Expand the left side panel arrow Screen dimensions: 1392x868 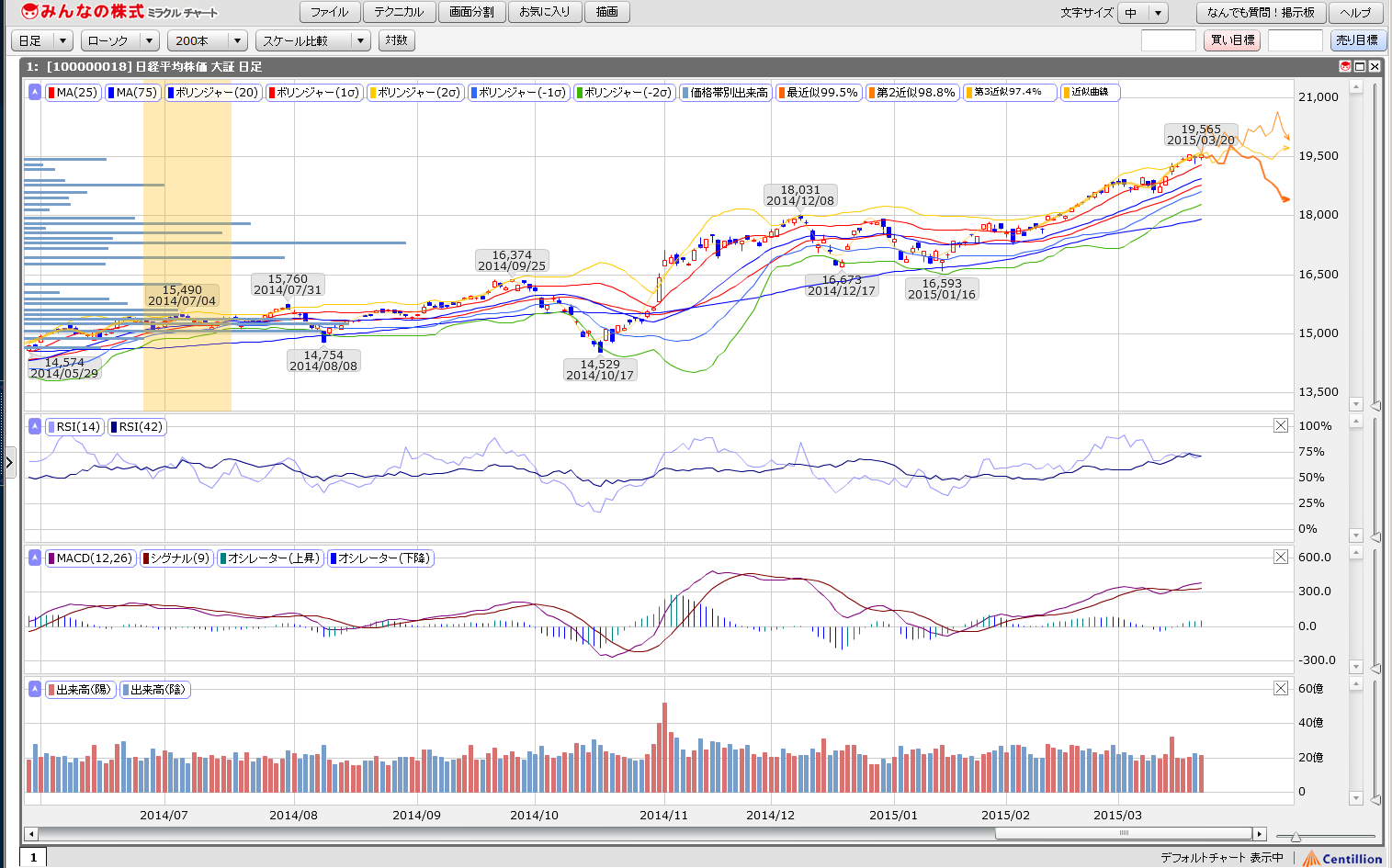[x=9, y=461]
